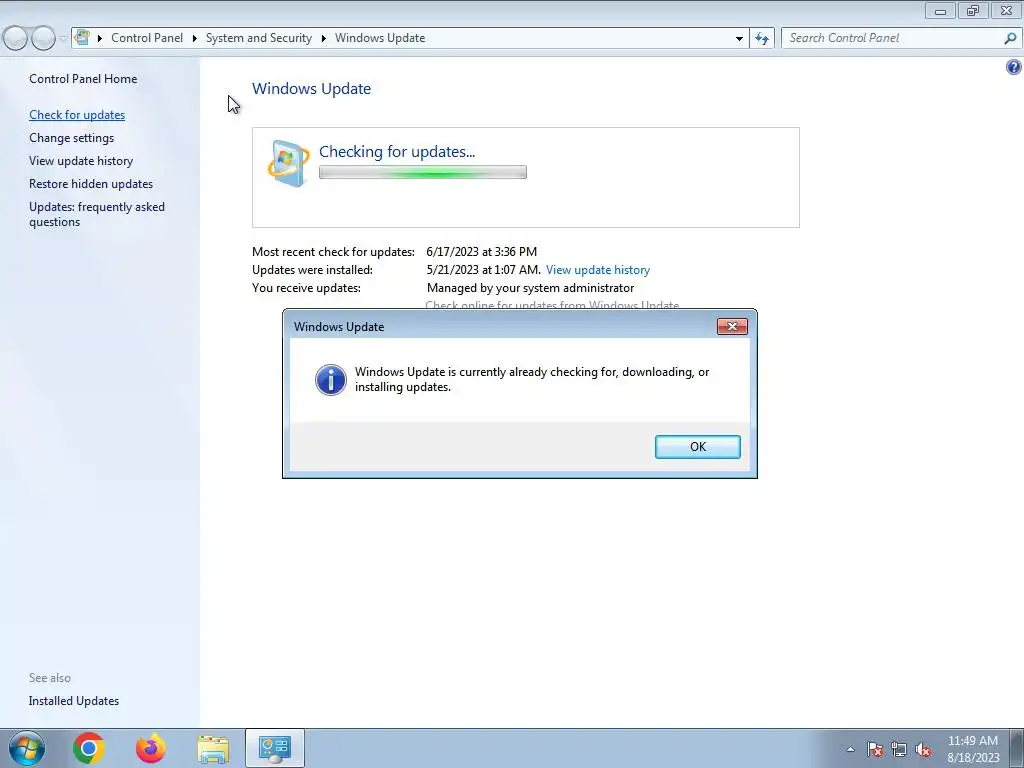Open Google Chrome from the taskbar
The height and width of the screenshot is (768, 1024).
click(89, 748)
